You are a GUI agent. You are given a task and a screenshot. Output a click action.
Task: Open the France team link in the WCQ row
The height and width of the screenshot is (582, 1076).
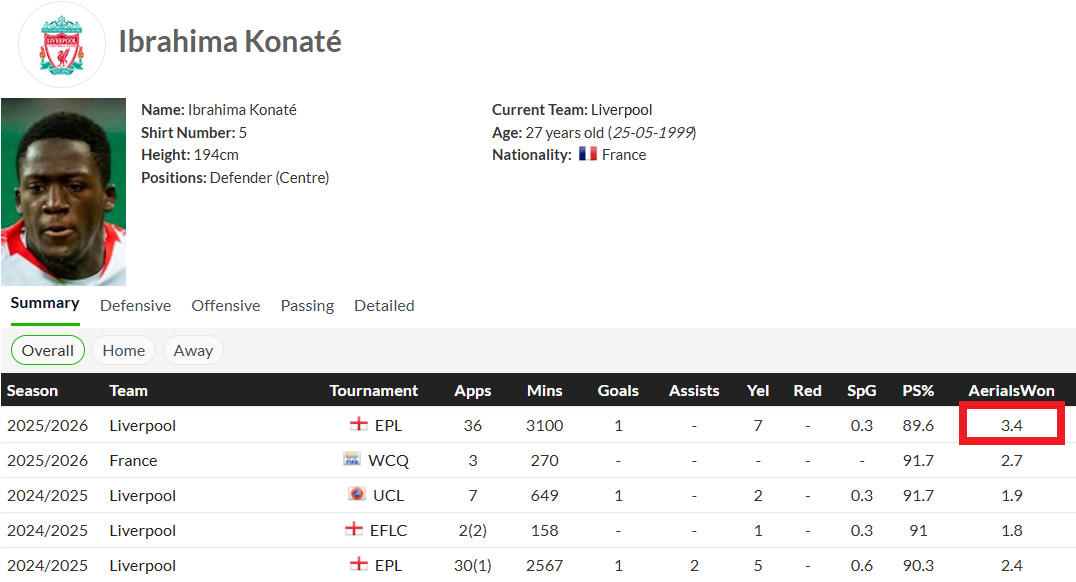click(x=133, y=461)
